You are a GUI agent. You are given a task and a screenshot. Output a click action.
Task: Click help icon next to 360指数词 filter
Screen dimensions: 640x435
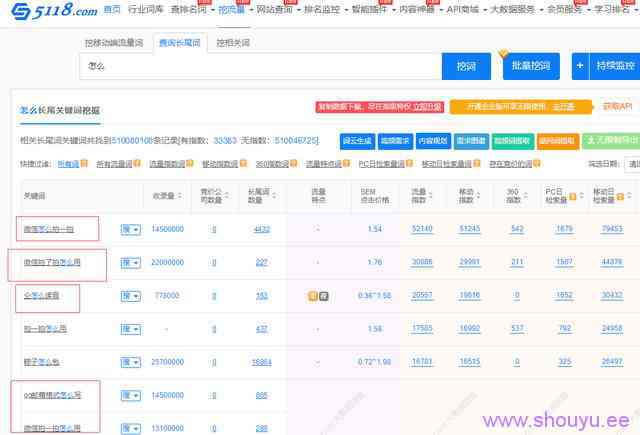(293, 164)
